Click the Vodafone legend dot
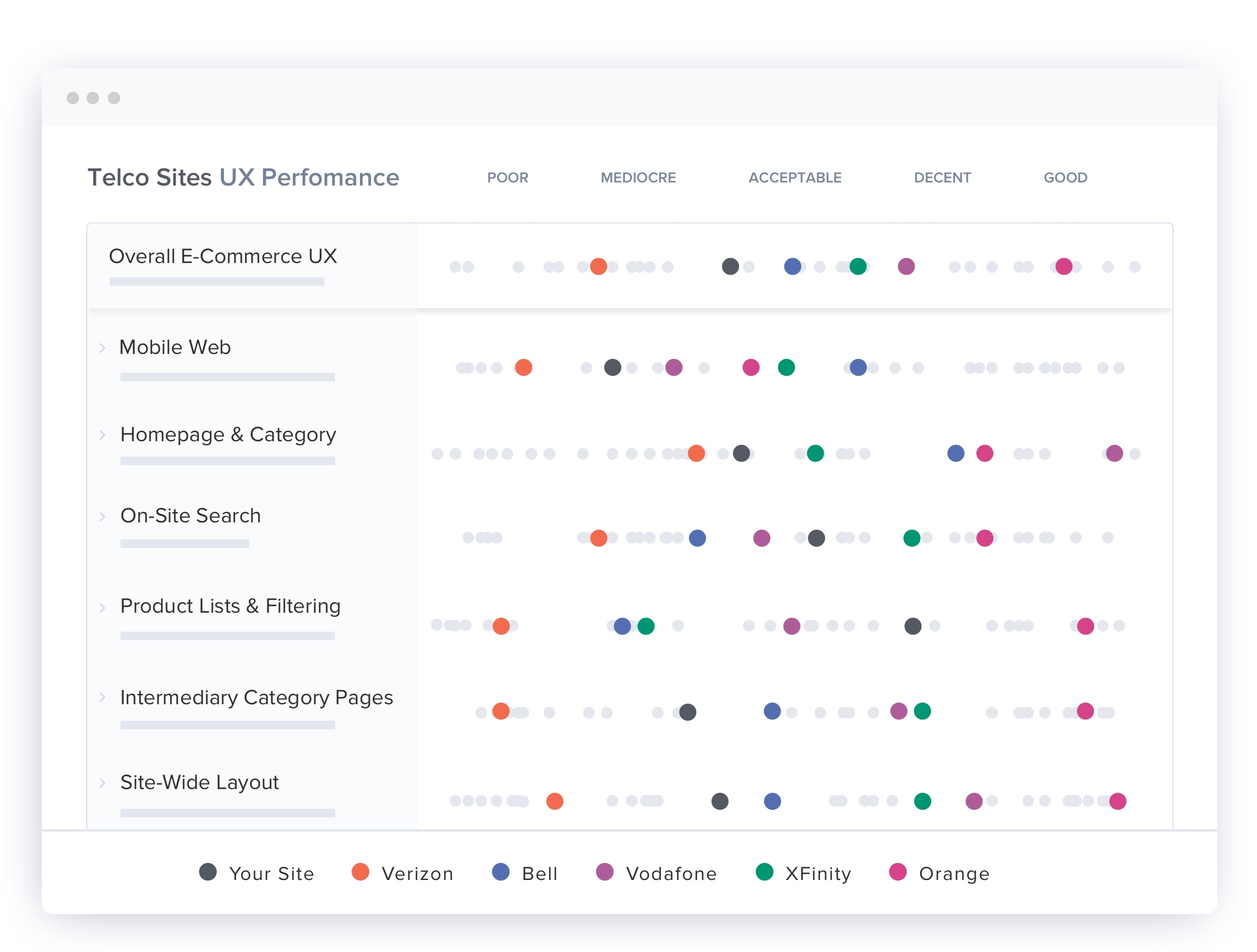 click(x=605, y=872)
